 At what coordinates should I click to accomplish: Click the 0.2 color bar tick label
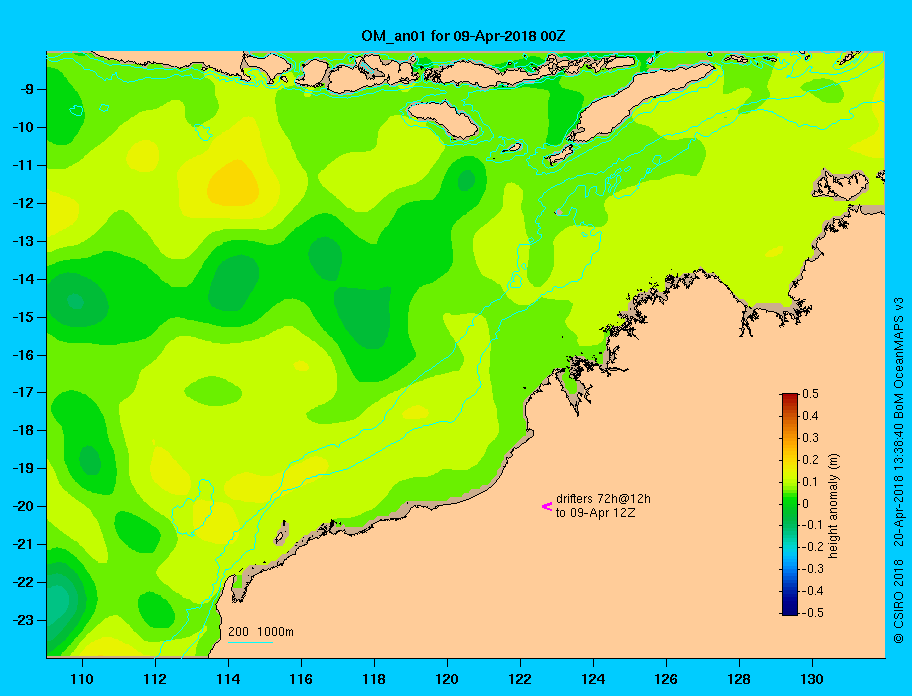point(811,460)
